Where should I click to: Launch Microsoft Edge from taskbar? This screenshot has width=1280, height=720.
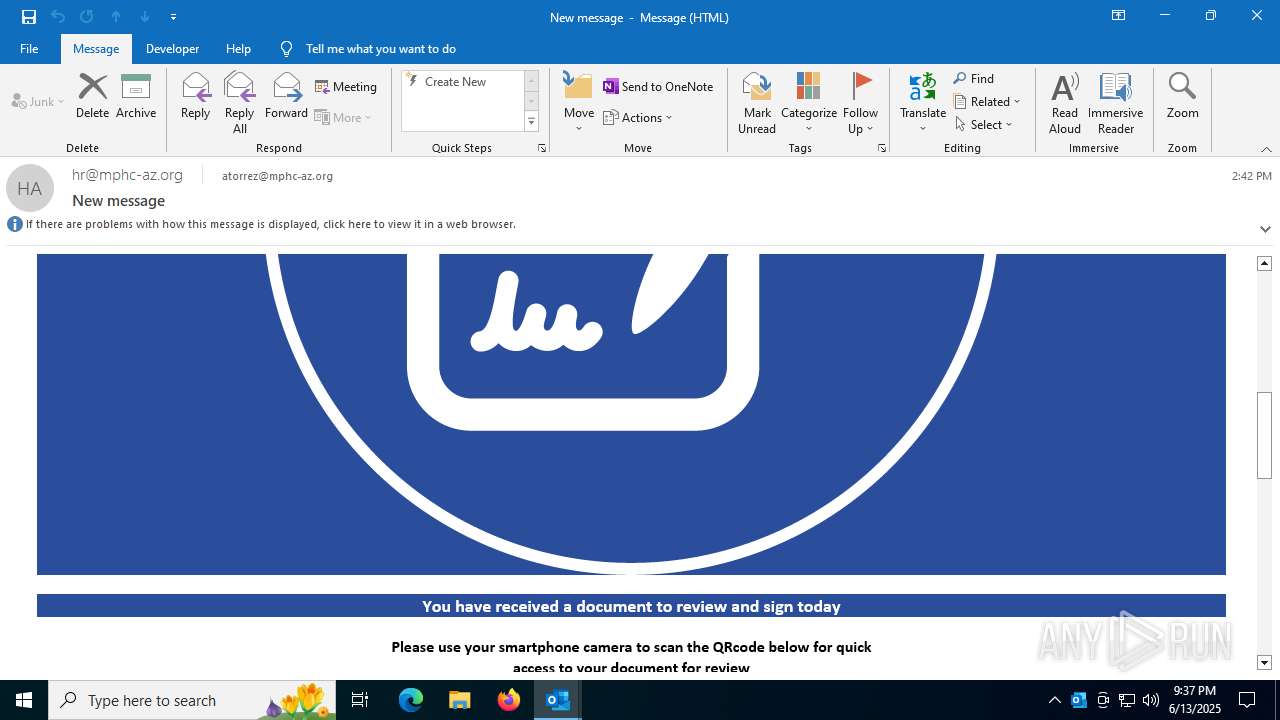[x=411, y=700]
